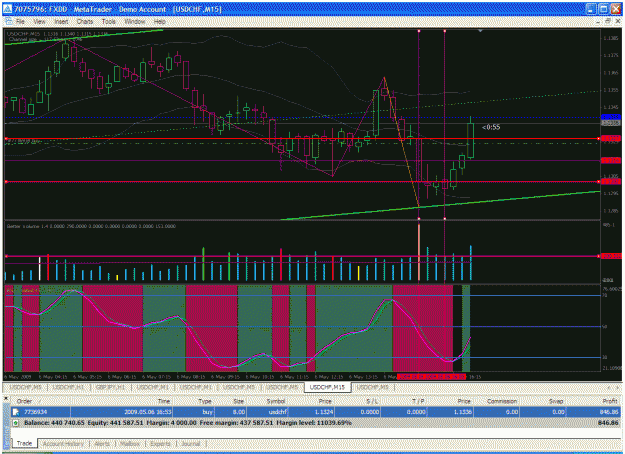Close the chart child window

[x=618, y=22]
